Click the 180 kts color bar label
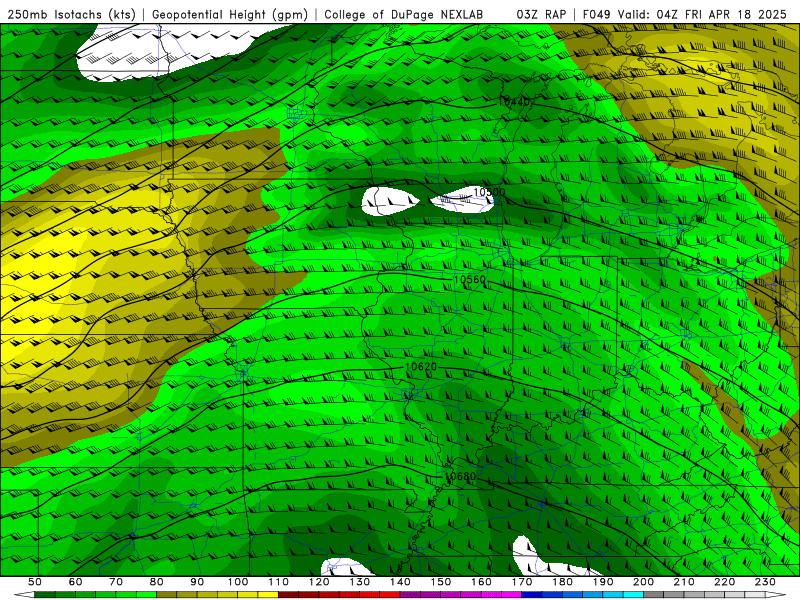Viewport: 800px width, 600px height. pyautogui.click(x=562, y=582)
